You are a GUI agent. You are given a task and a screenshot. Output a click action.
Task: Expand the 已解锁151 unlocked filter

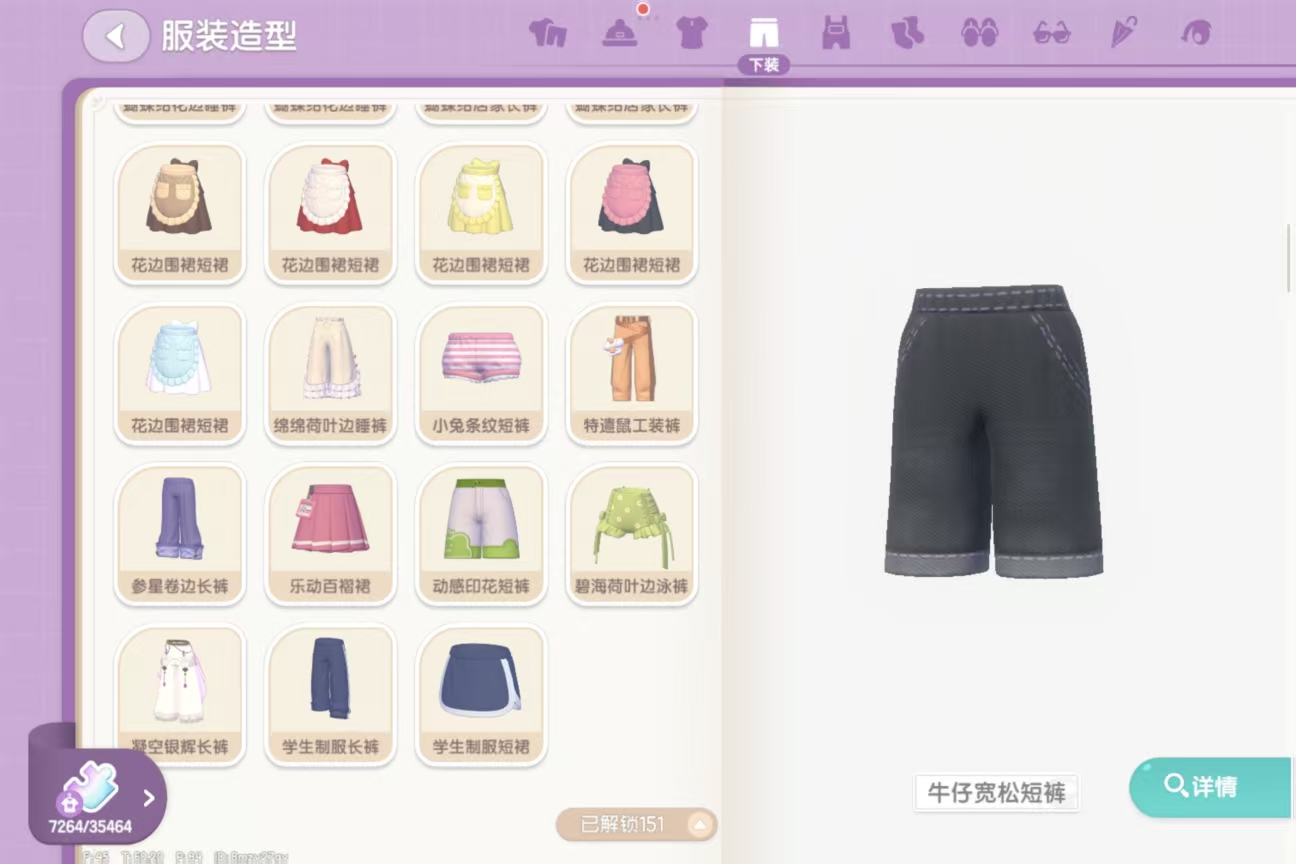(636, 824)
